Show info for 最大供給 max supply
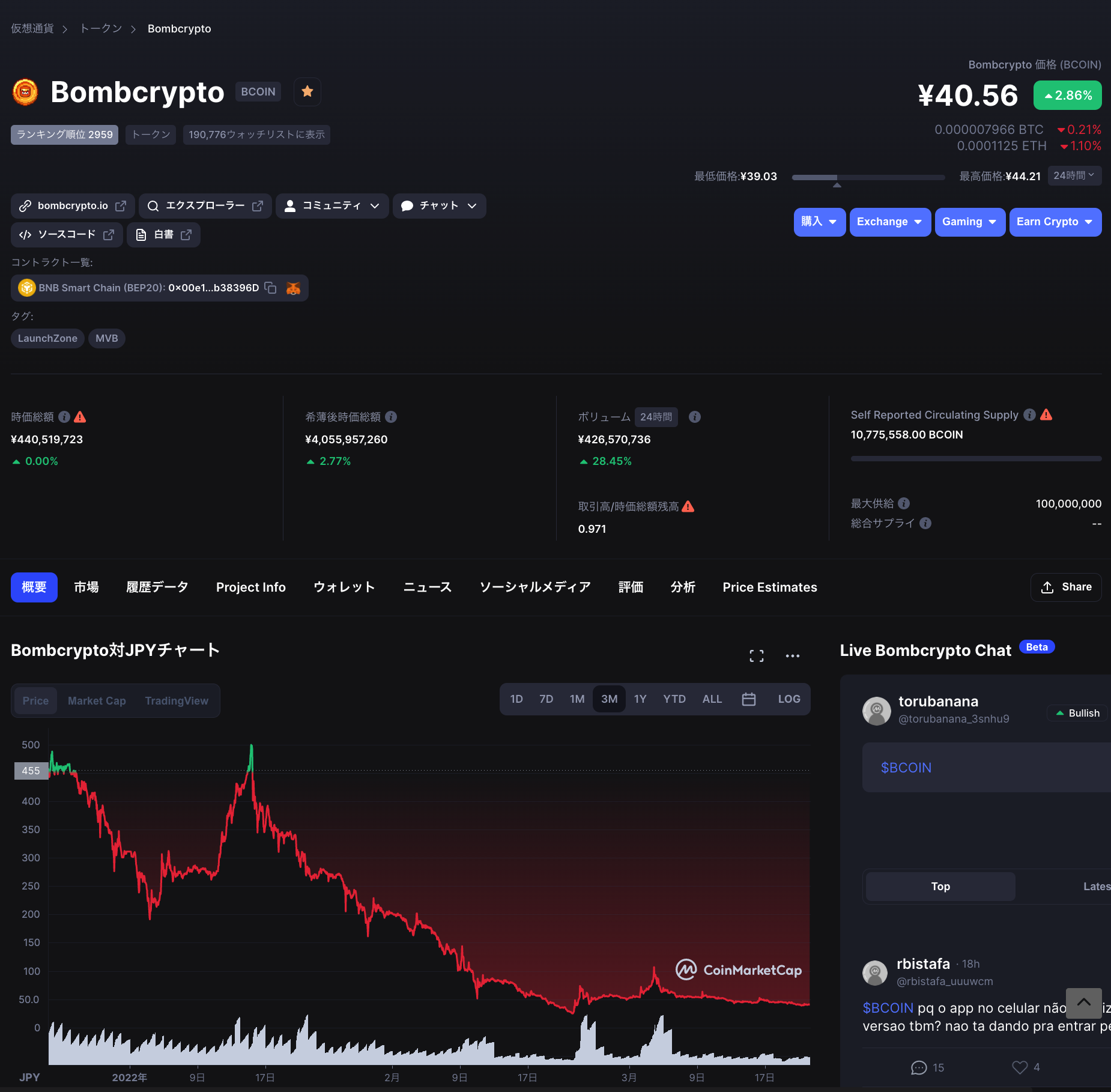1111x1092 pixels. (904, 503)
